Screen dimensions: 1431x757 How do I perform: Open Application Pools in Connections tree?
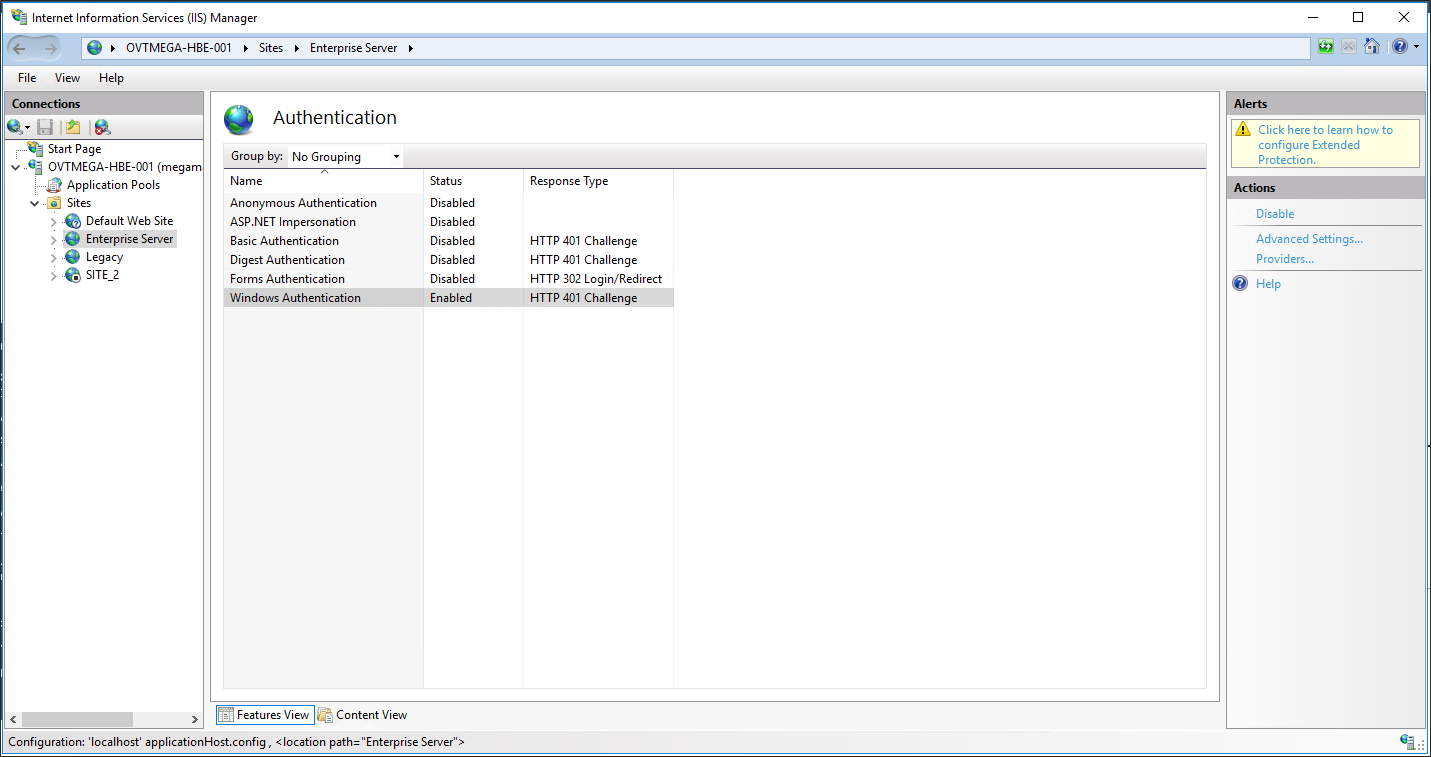click(113, 185)
